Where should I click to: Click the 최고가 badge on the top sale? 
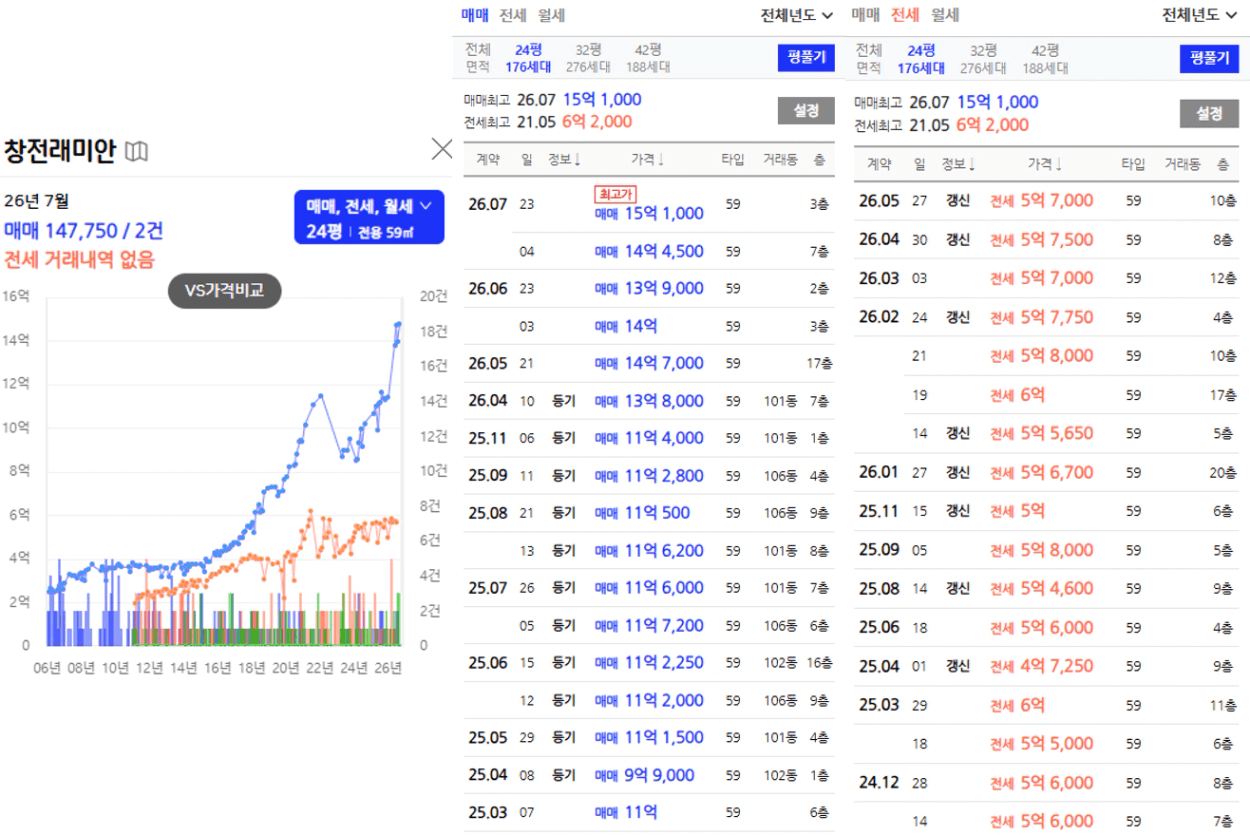click(x=615, y=193)
